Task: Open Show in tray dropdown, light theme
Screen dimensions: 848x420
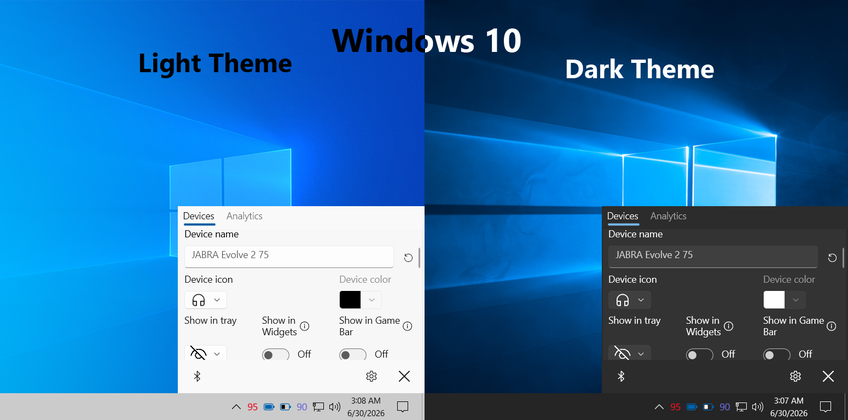Action: click(x=206, y=353)
